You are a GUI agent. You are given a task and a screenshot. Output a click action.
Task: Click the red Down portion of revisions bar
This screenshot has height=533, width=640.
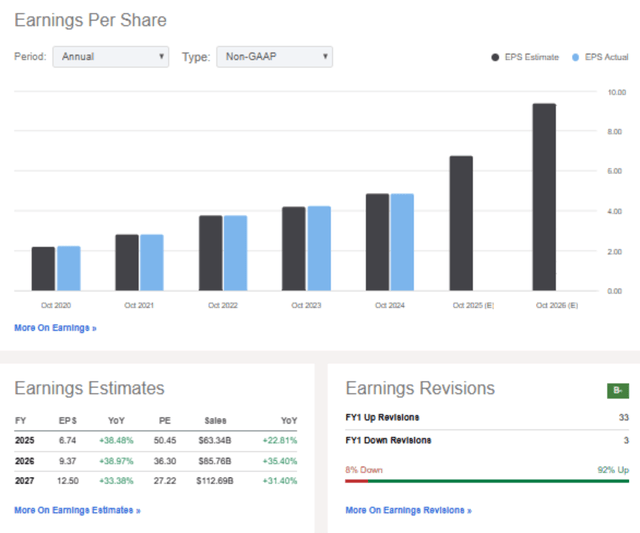(x=356, y=480)
